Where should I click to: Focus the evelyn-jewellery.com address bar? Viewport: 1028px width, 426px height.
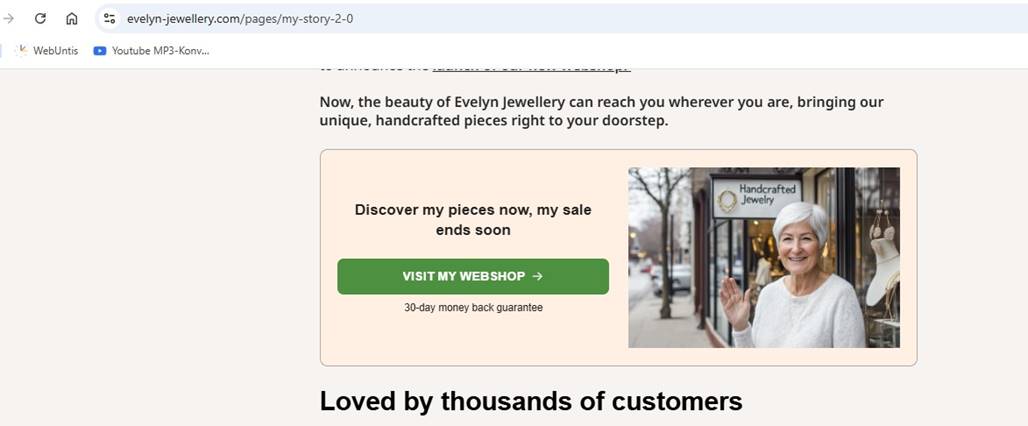pyautogui.click(x=400, y=18)
